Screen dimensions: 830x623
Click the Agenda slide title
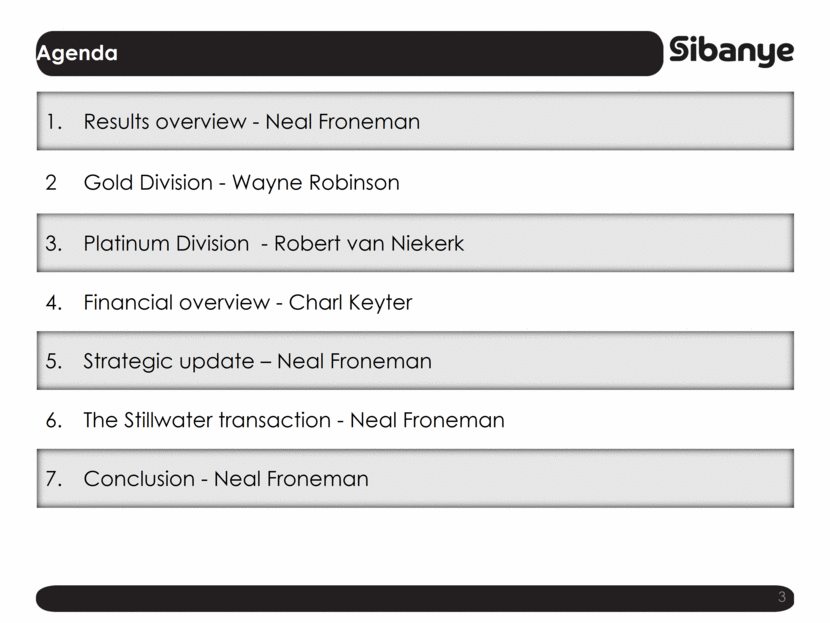pyautogui.click(x=77, y=53)
